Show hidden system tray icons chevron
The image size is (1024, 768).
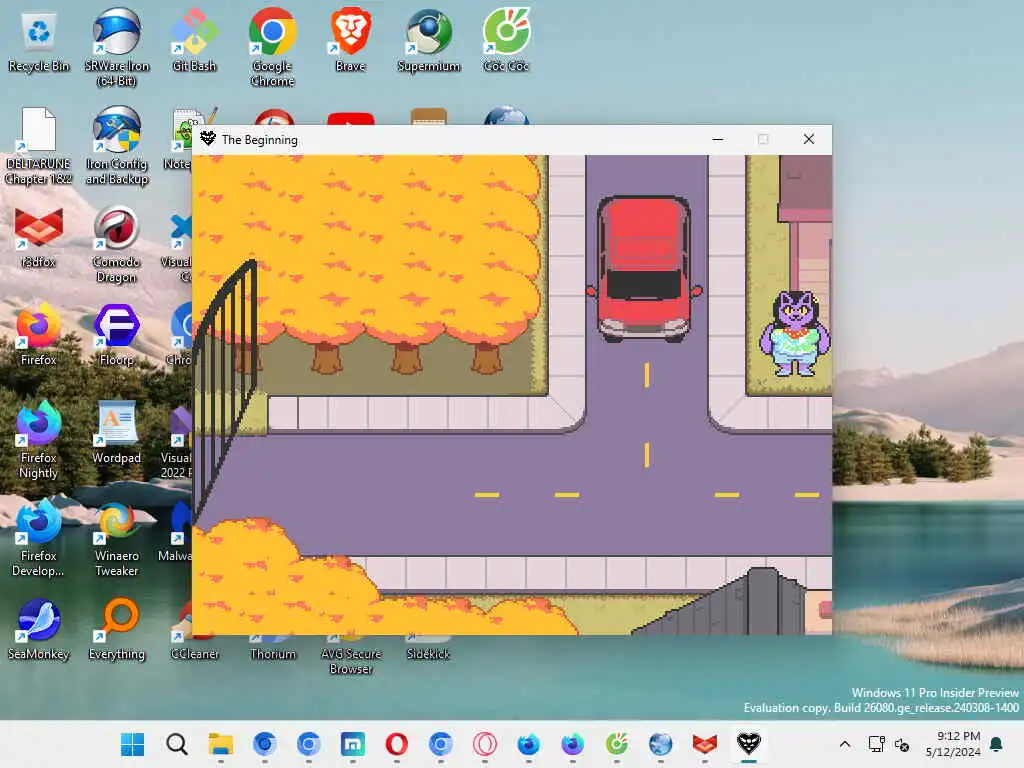(844, 744)
